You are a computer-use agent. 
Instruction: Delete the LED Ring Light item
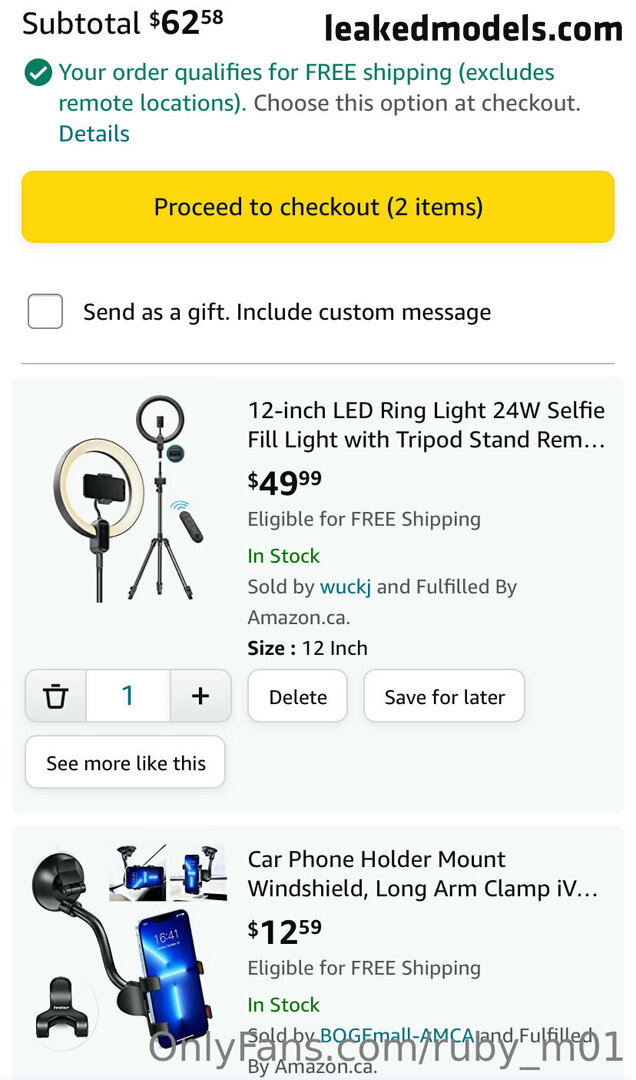click(x=297, y=697)
